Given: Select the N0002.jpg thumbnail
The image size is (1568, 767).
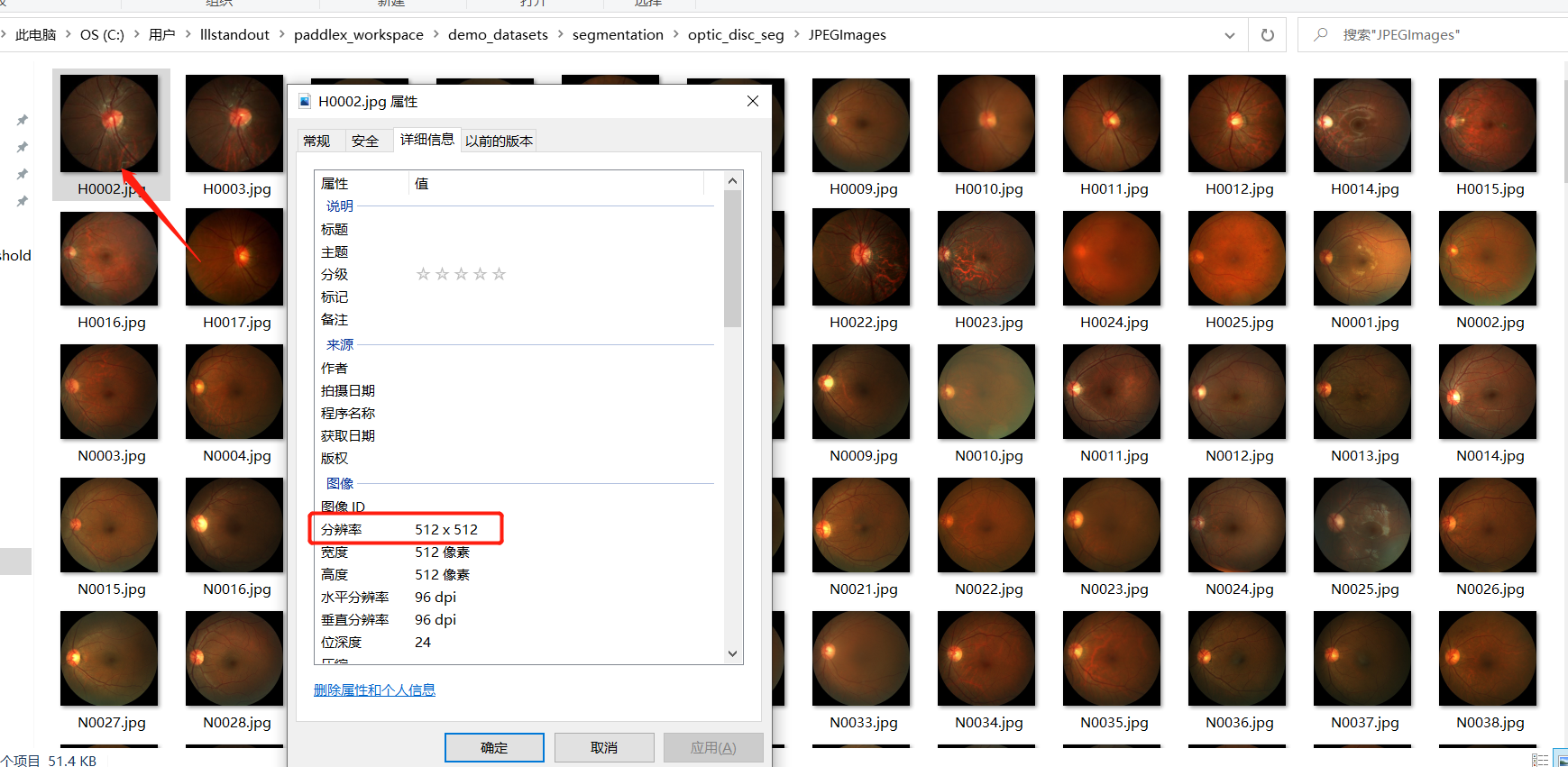Looking at the screenshot, I should tap(1488, 259).
